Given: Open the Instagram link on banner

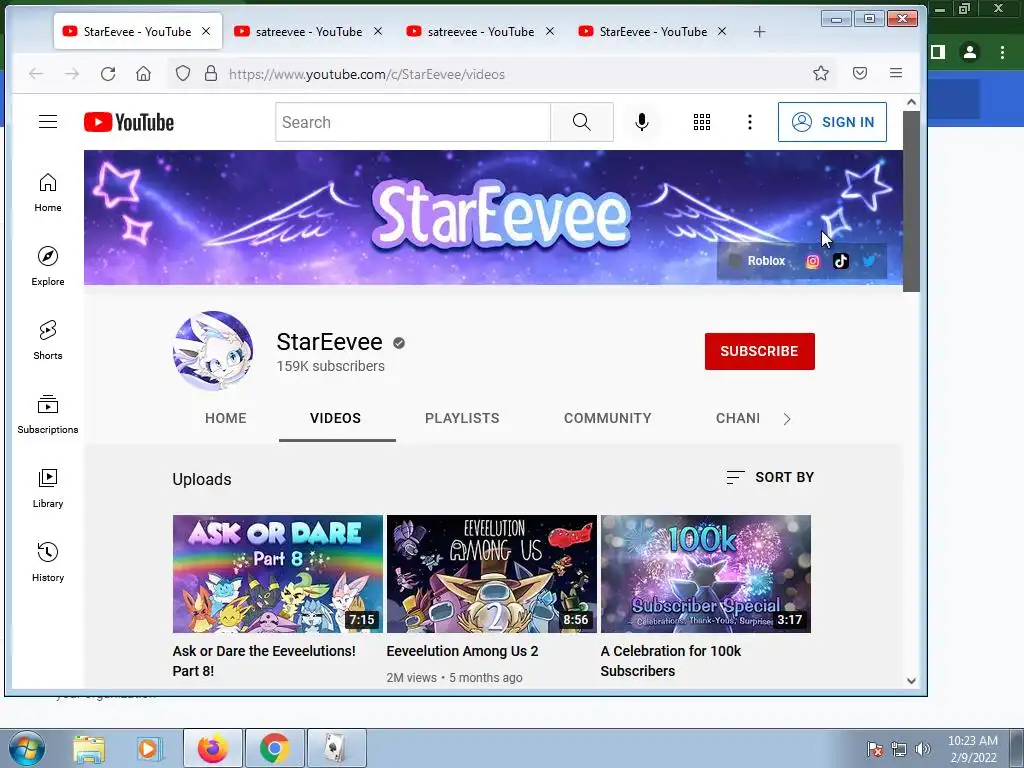Looking at the screenshot, I should pos(812,261).
